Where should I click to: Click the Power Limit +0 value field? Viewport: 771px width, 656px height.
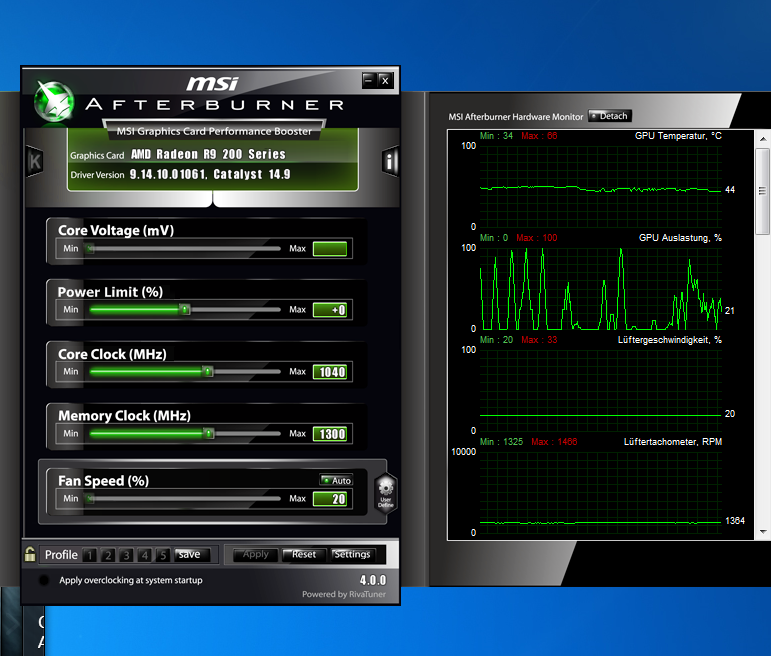(330, 310)
